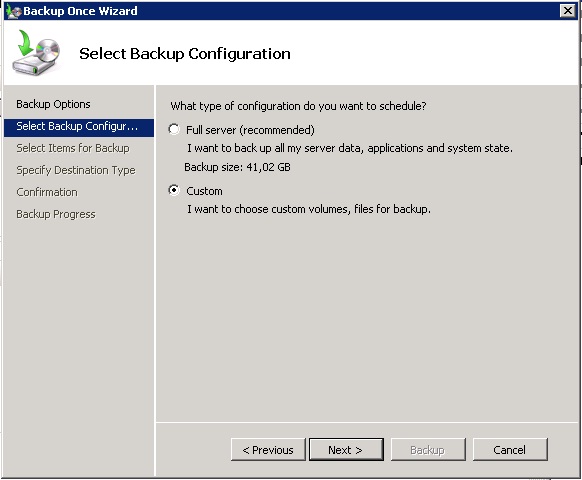The height and width of the screenshot is (480, 582).
Task: Click the wizard icon in title bar
Action: tap(14, 11)
